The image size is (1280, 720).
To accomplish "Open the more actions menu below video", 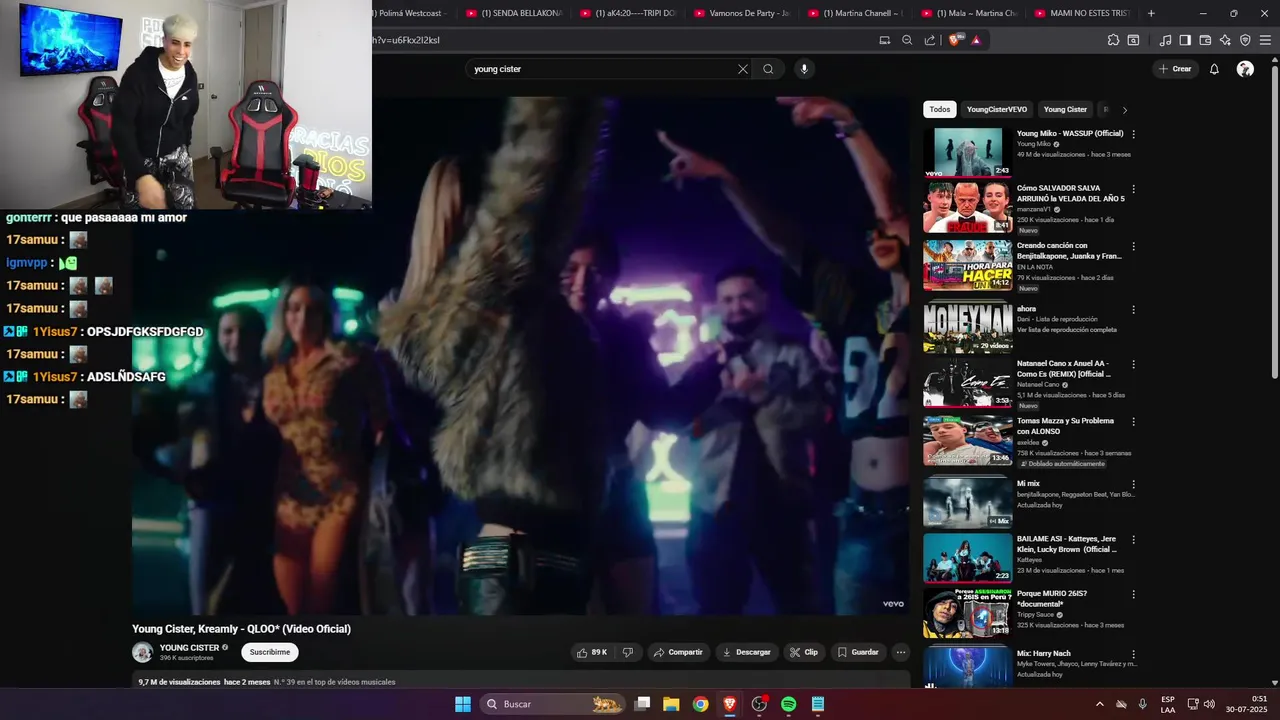I will point(900,652).
